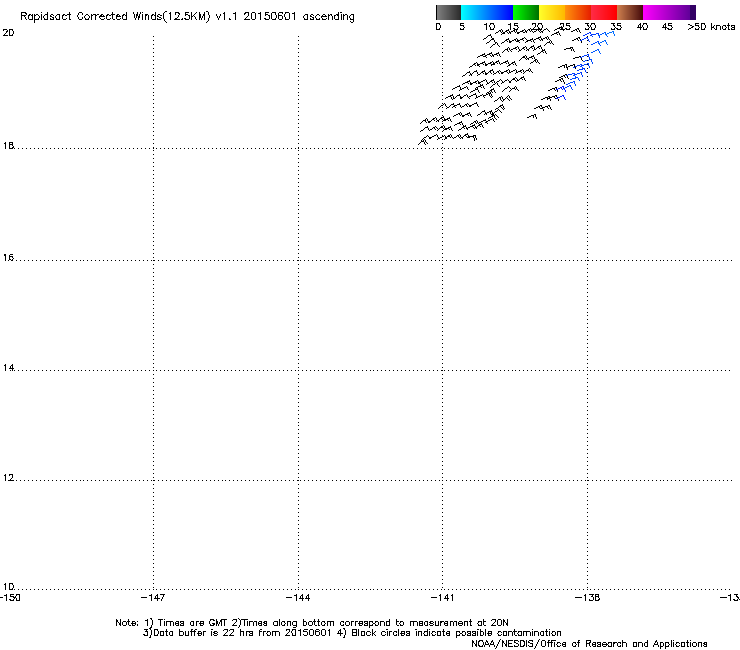Click the NOAA/NESDIS credit text
The image size is (740, 650).
tap(589, 644)
